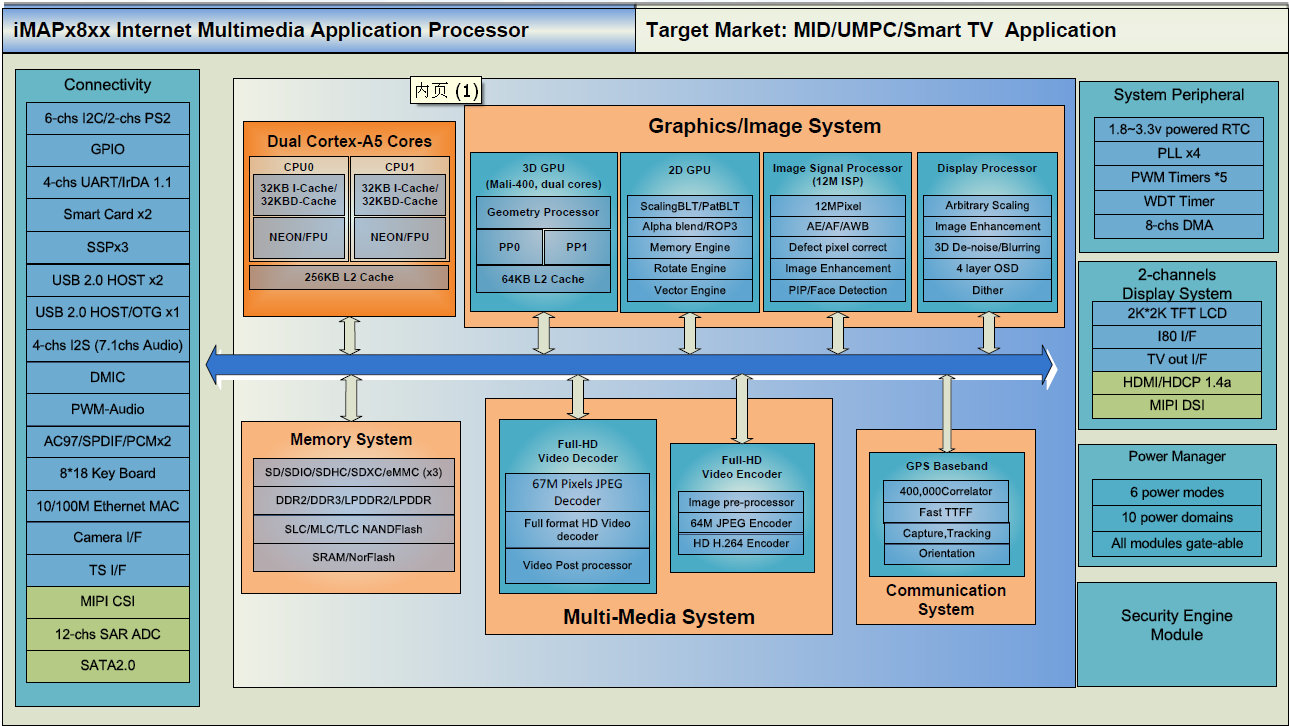Click the GPIO block under Connectivity
Screen dimensions: 1289x726
(107, 149)
